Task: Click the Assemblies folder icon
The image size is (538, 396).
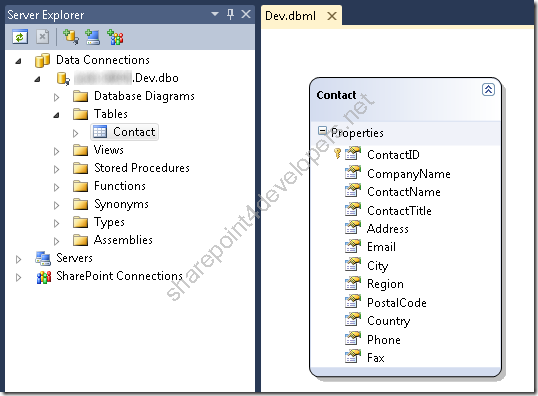Action: pyautogui.click(x=81, y=240)
